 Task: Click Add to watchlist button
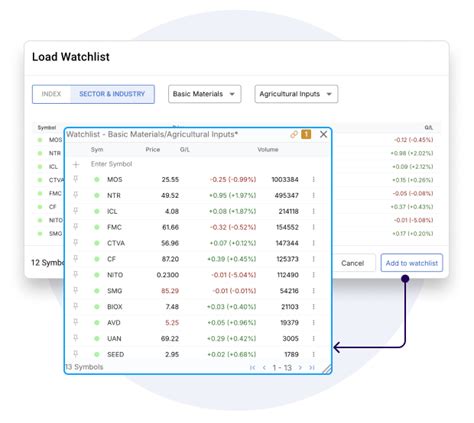point(412,263)
